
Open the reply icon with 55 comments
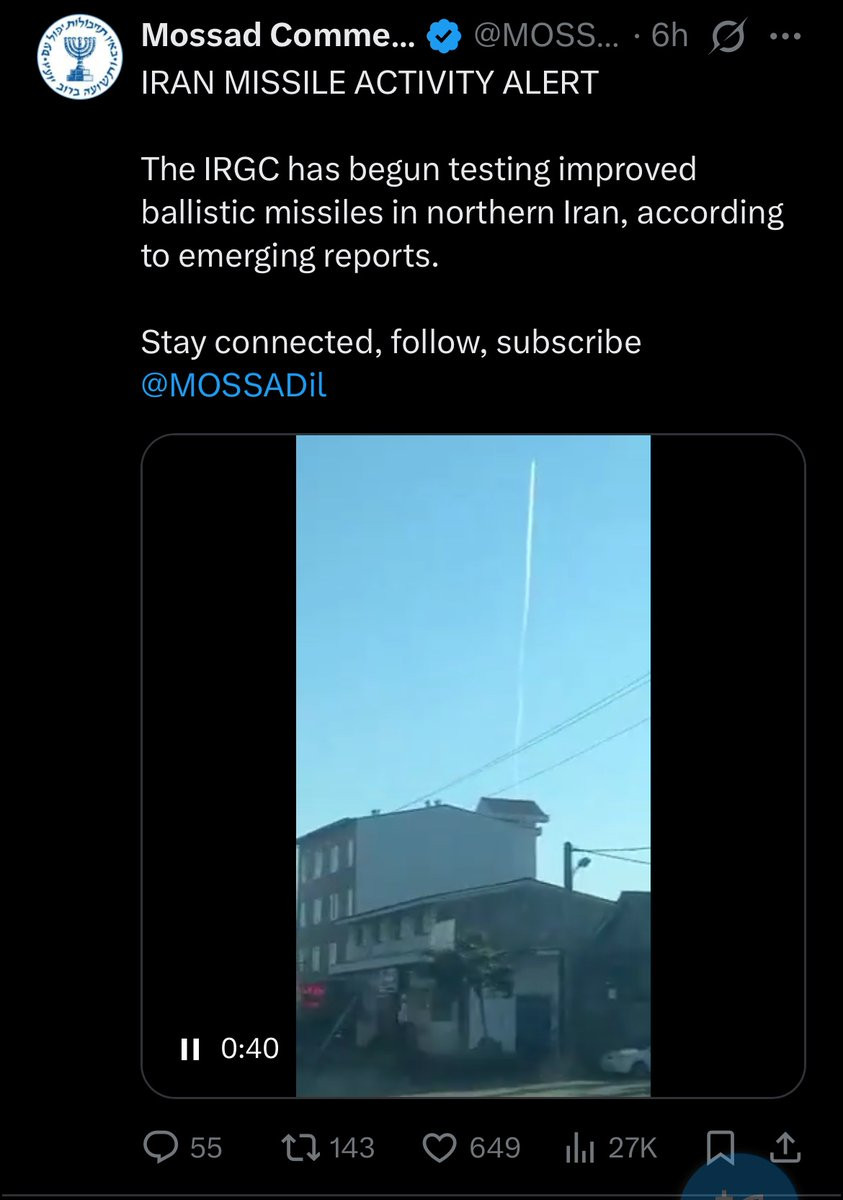(x=160, y=1146)
